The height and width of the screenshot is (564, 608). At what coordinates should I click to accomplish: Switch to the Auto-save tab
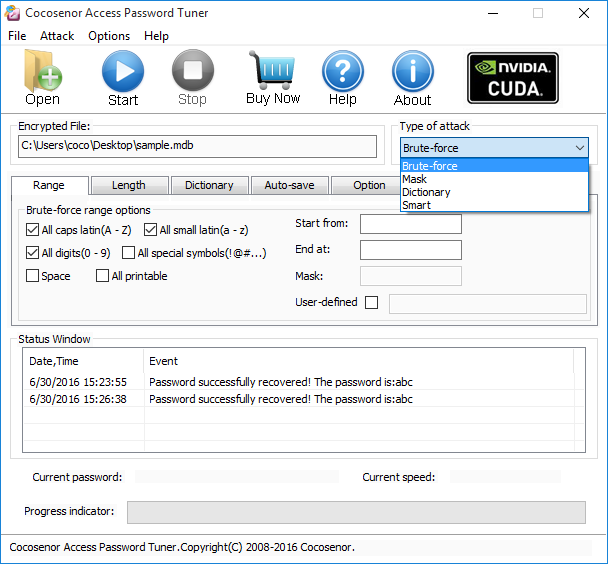click(290, 185)
